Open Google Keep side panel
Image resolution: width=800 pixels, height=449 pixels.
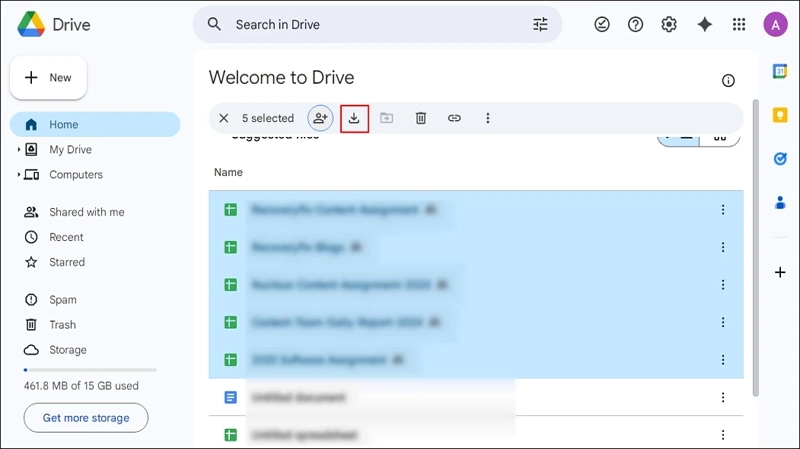780,115
